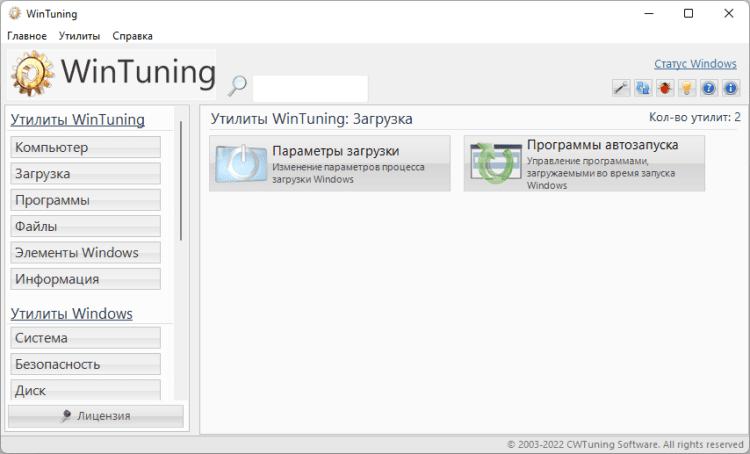The image size is (750, 454).
Task: Click the CWTuning Software copyright text
Action: [625, 444]
